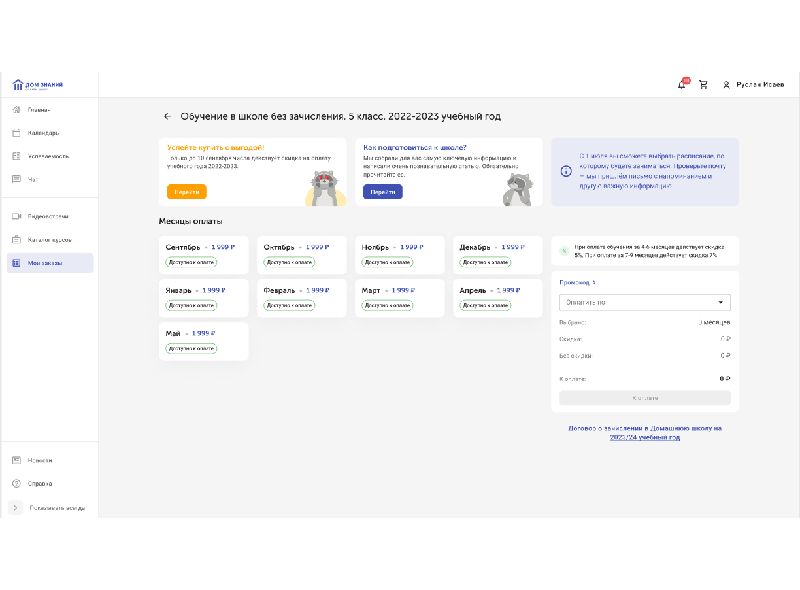
Task: Click the grey К оплате button
Action: pyautogui.click(x=645, y=398)
